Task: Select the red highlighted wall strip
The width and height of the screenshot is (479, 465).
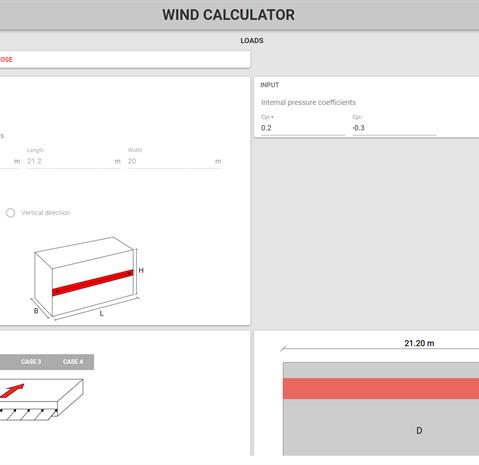Action: click(381, 389)
